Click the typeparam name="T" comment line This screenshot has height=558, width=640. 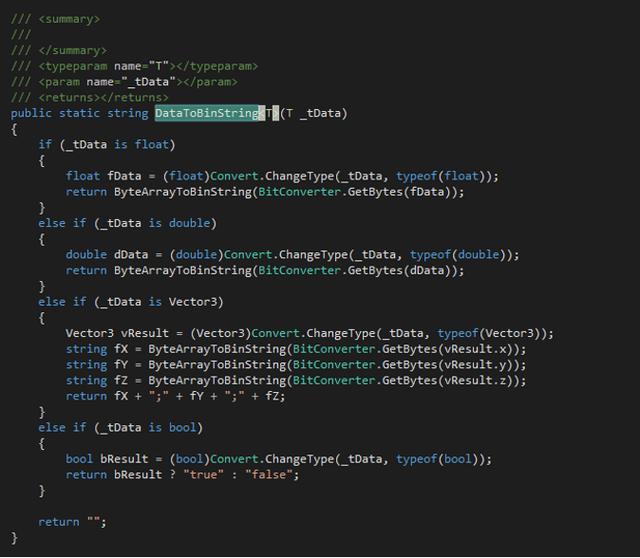coord(134,66)
